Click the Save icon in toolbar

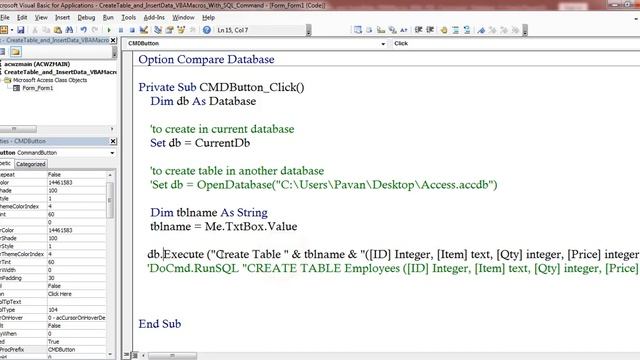point(20,30)
